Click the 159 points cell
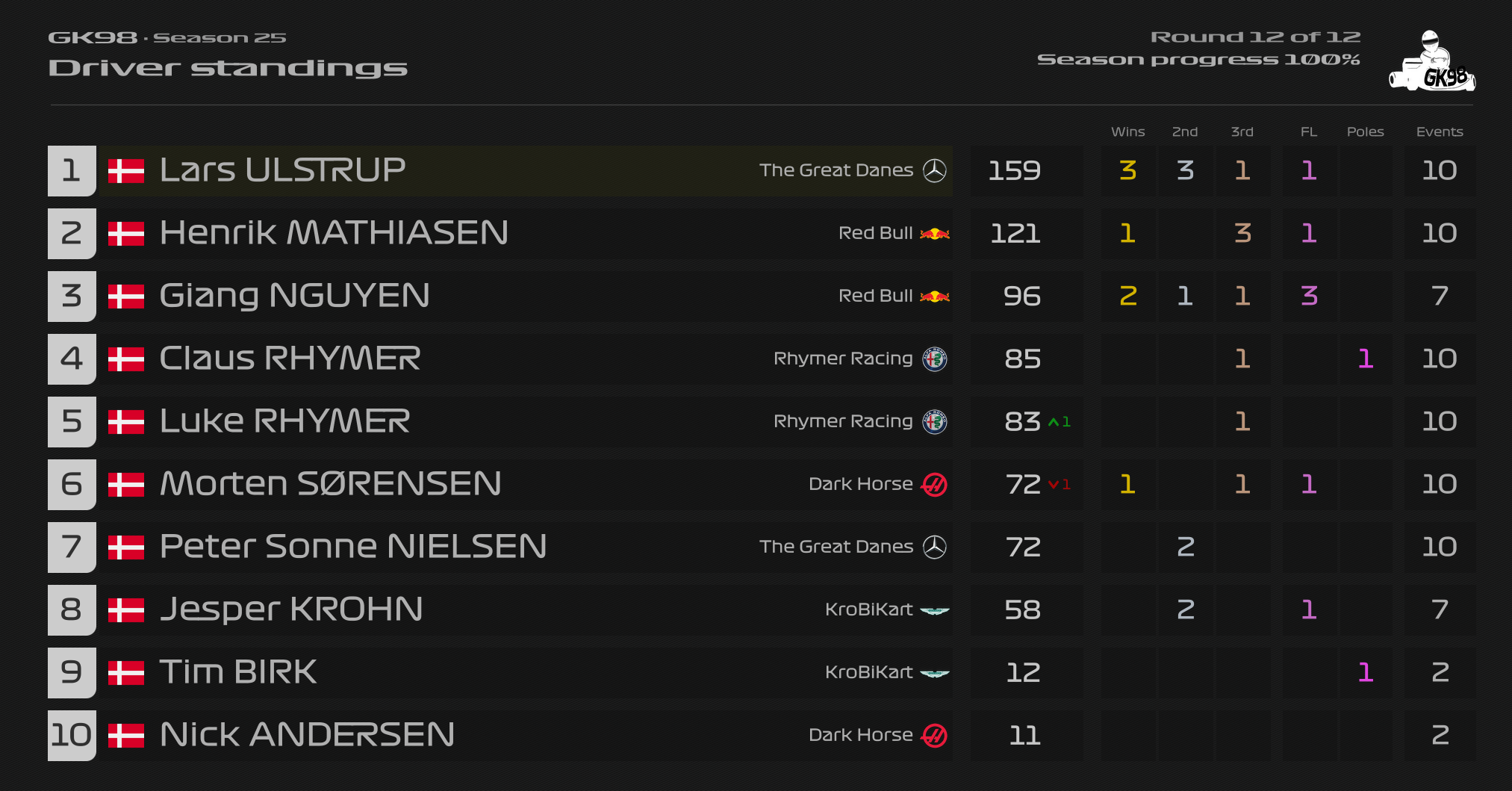Screen dimensions: 1512x791 pyautogui.click(x=1014, y=170)
